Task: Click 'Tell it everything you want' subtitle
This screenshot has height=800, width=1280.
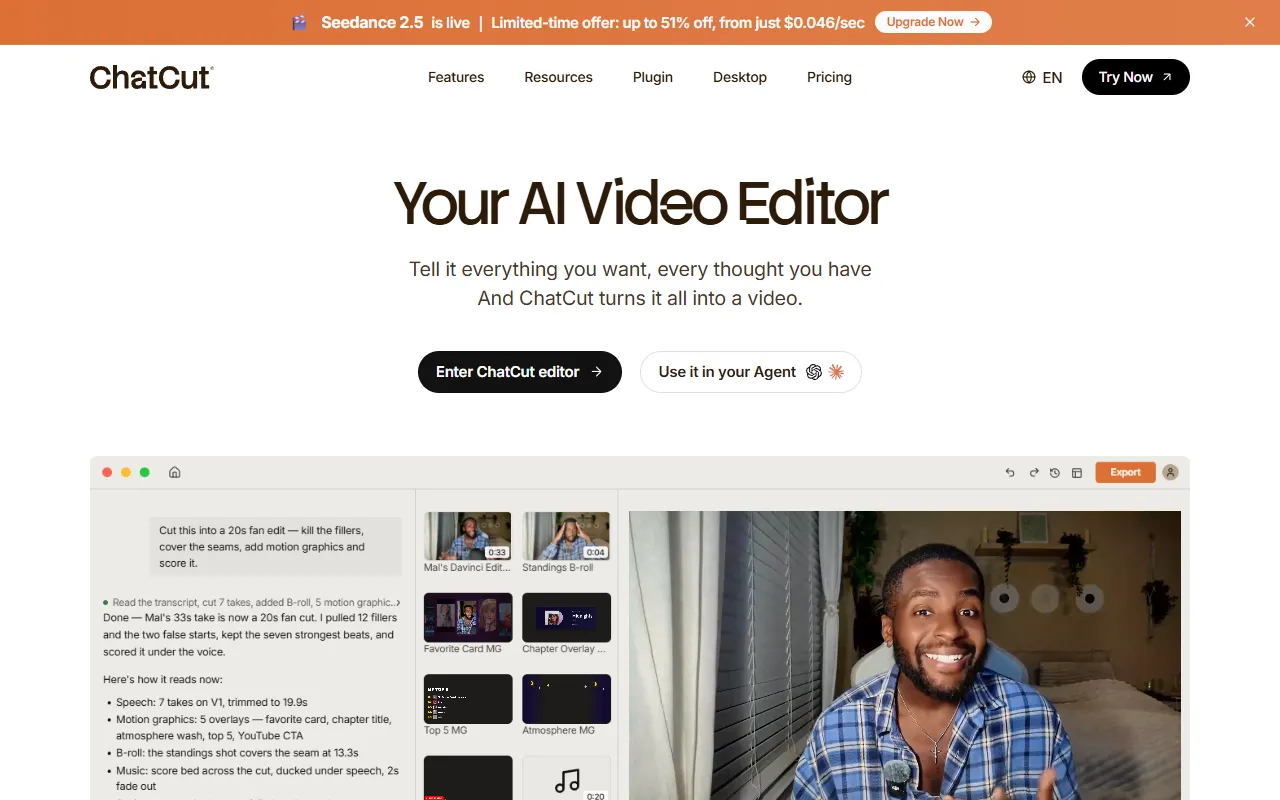Action: point(640,269)
